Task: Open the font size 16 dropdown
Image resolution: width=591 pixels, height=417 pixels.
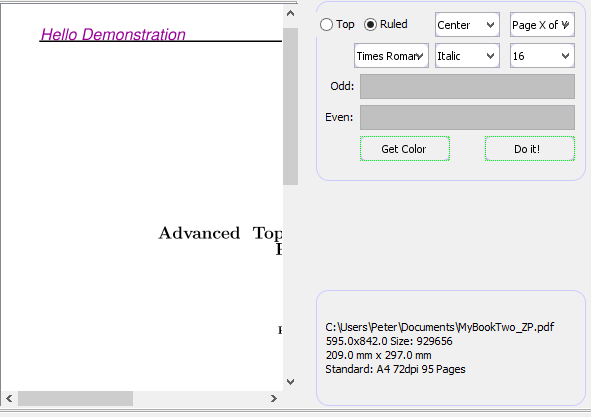Action: click(542, 56)
